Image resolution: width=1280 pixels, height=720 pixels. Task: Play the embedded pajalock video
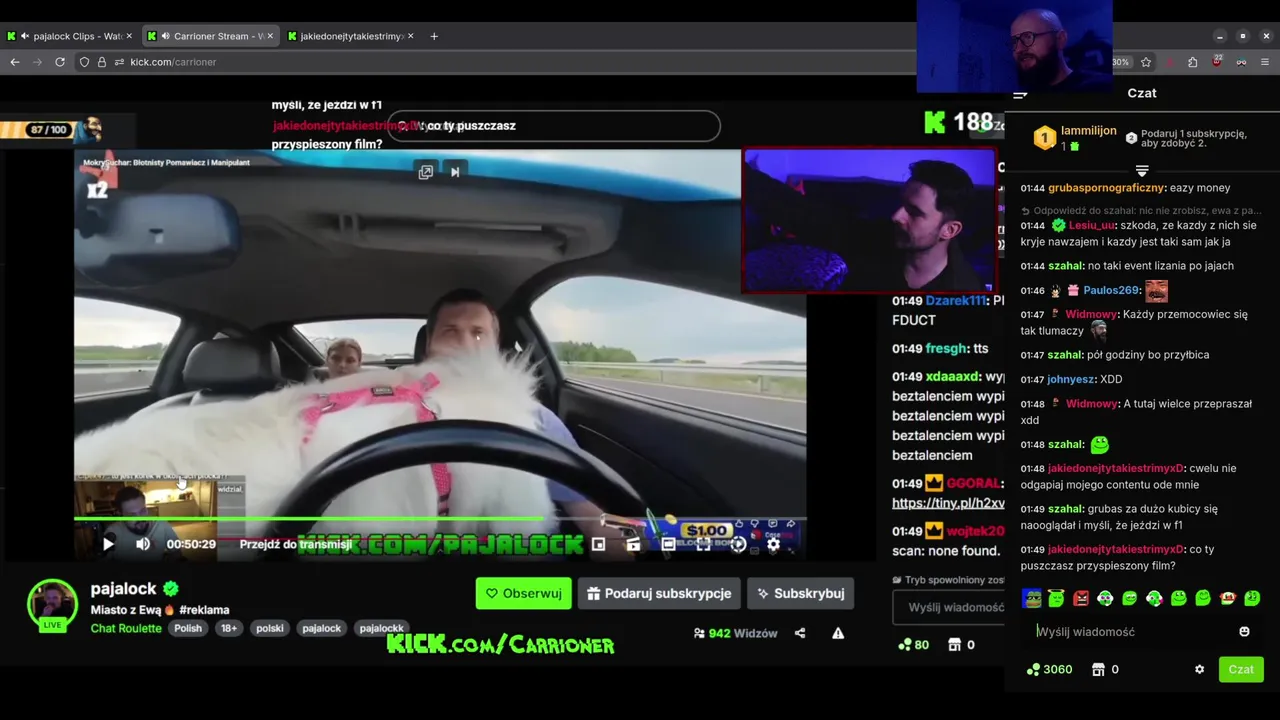tap(108, 544)
